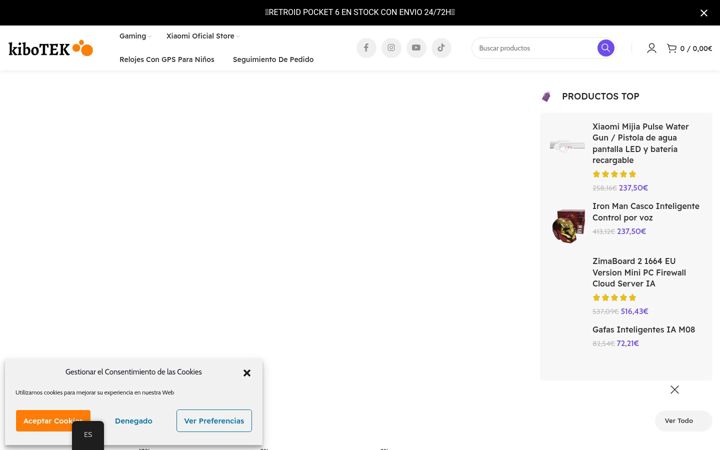Open the user account icon
Image resolution: width=720 pixels, height=450 pixels.
coord(651,48)
